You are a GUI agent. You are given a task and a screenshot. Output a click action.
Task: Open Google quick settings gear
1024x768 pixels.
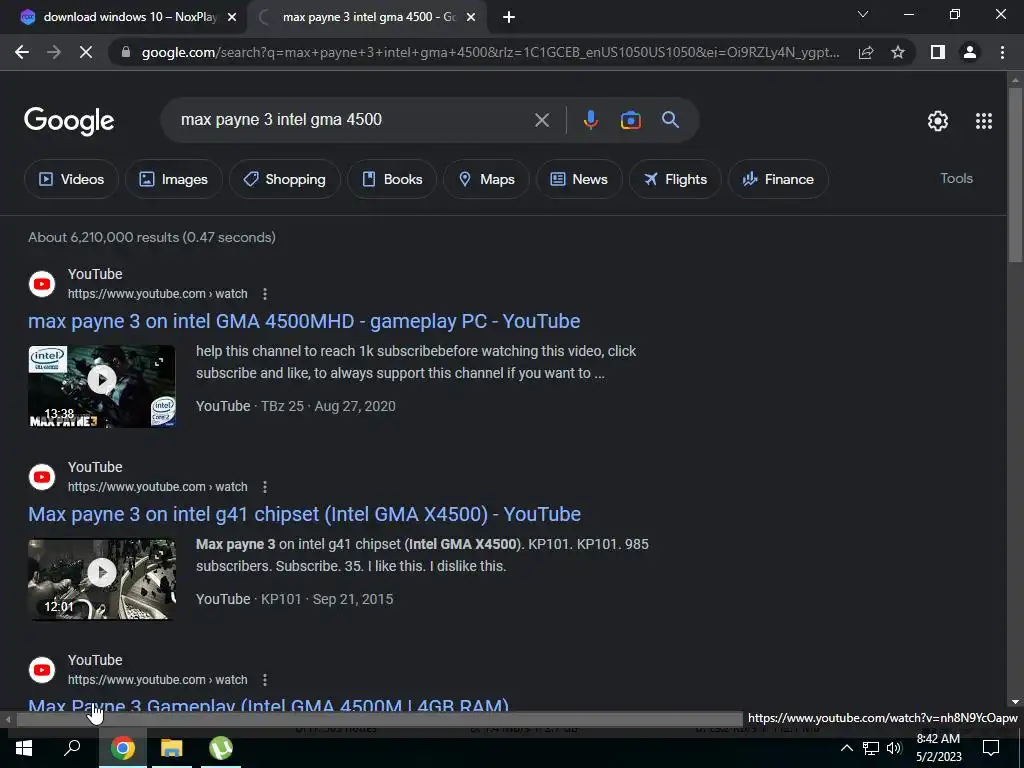(938, 121)
